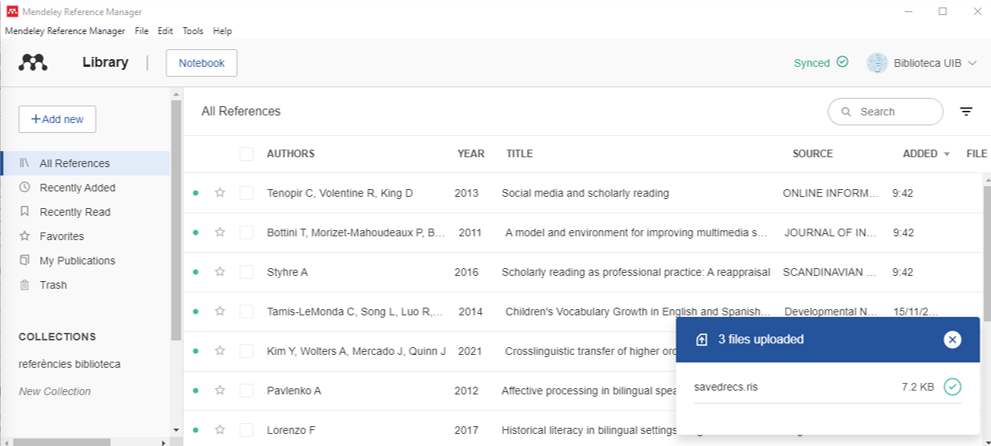Click the unread green dot for Bottini T

[x=195, y=232]
